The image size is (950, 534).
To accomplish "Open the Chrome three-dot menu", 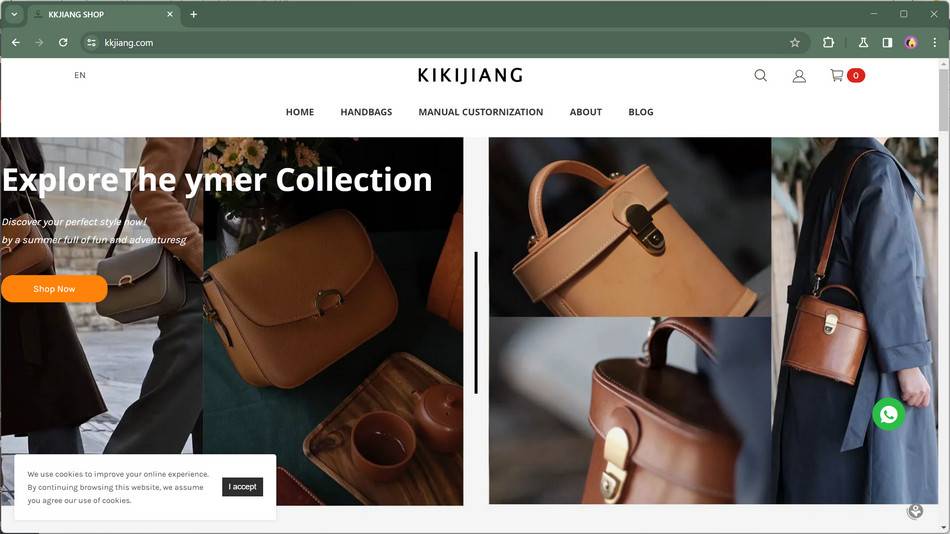I will click(934, 42).
